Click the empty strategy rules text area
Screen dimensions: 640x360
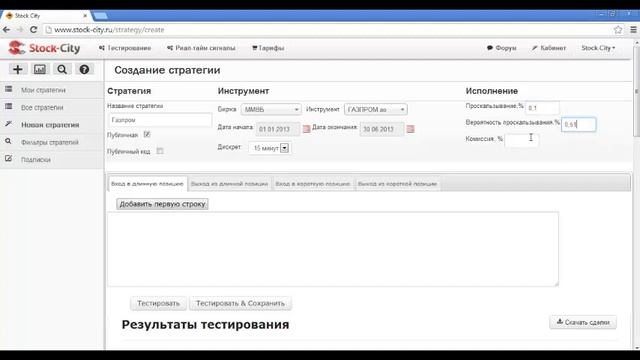[333, 249]
